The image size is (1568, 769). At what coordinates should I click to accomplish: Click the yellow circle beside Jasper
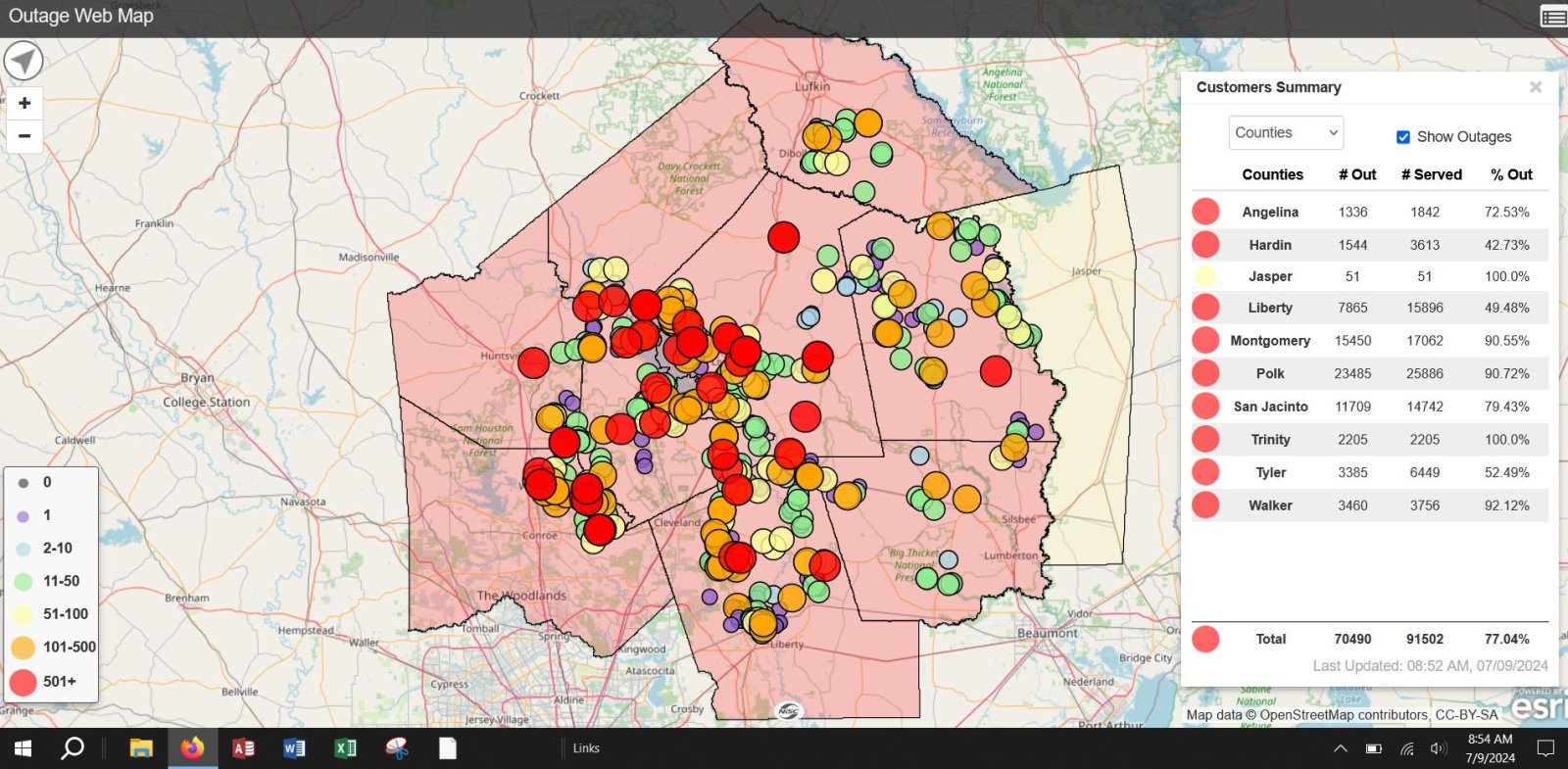(1205, 276)
